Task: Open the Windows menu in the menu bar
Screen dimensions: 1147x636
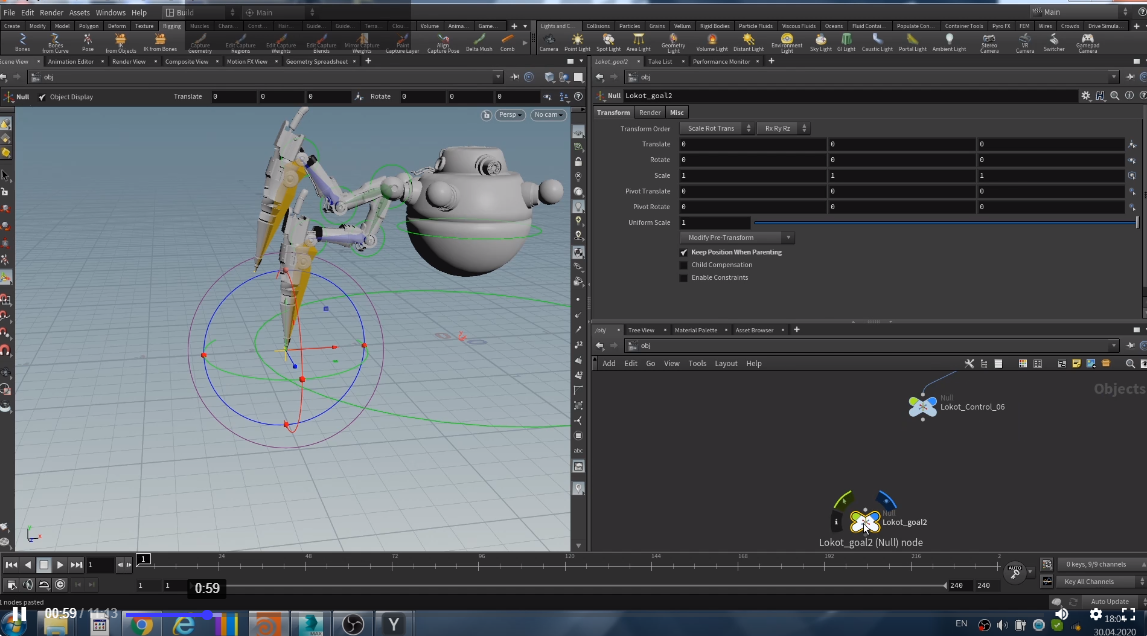Action: pyautogui.click(x=110, y=13)
